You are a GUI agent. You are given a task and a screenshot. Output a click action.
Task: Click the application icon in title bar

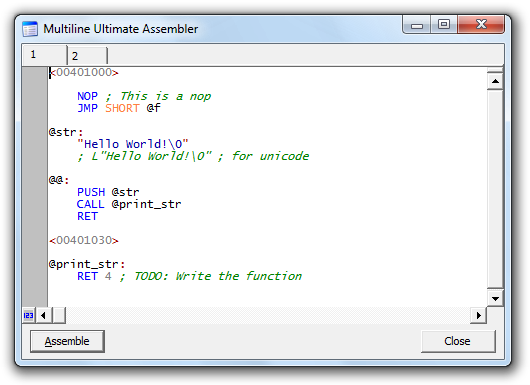coord(30,29)
